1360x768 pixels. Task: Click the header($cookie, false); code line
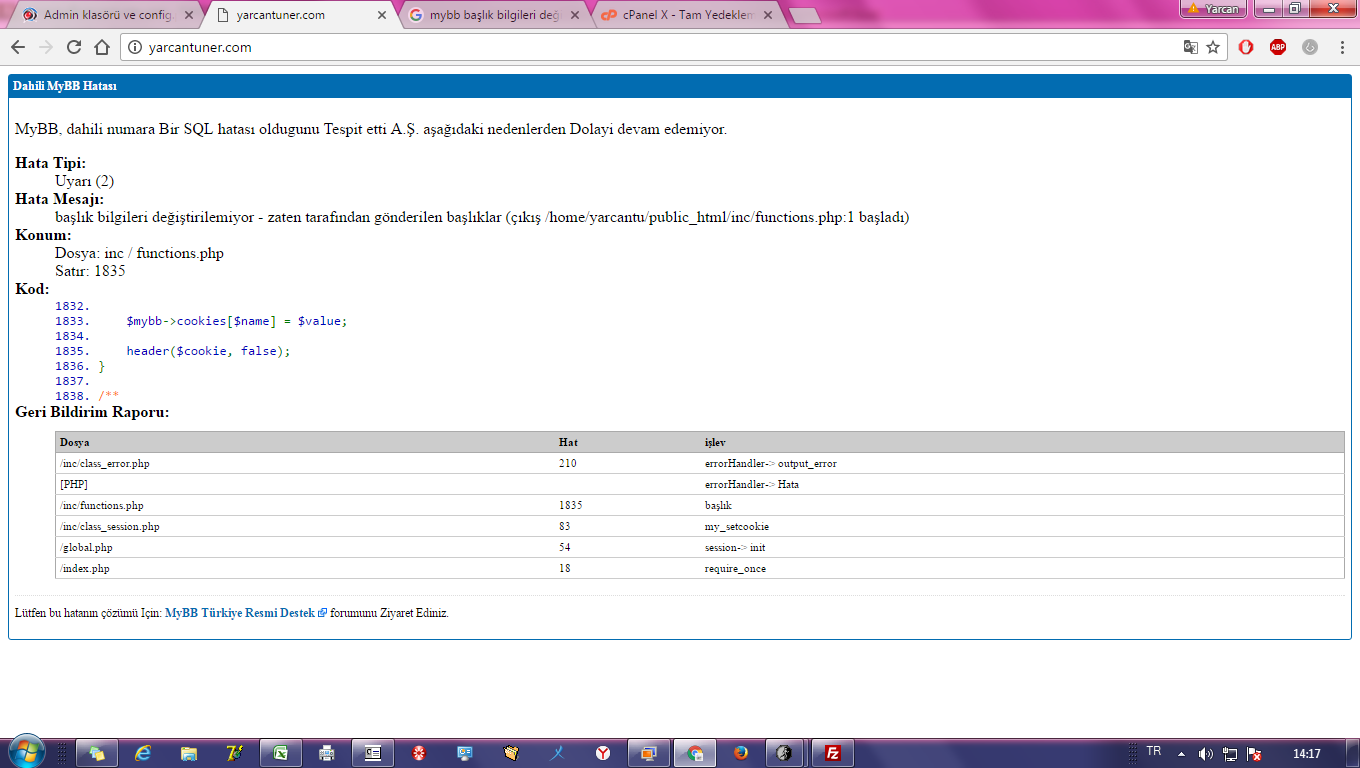point(208,351)
